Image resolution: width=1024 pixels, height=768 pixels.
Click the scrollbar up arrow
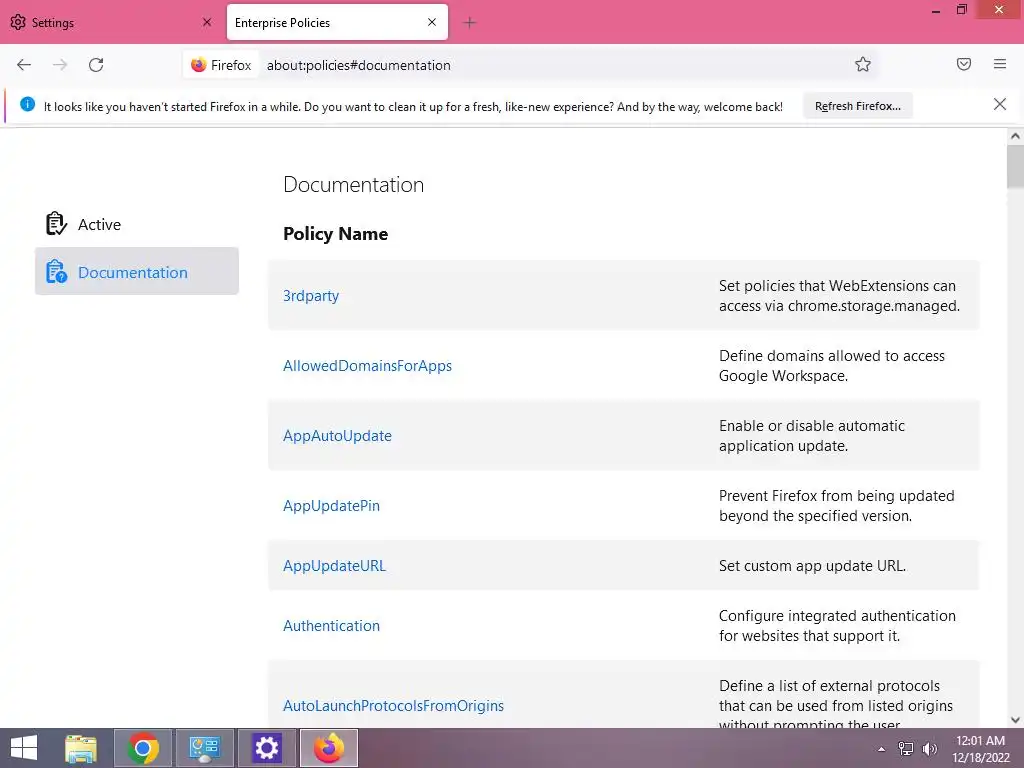click(1015, 136)
